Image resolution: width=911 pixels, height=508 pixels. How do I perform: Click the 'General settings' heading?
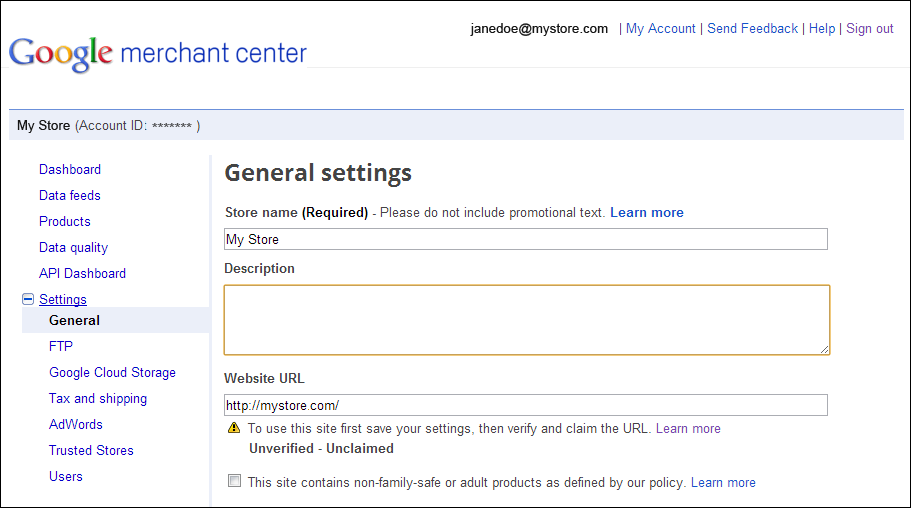pos(318,173)
